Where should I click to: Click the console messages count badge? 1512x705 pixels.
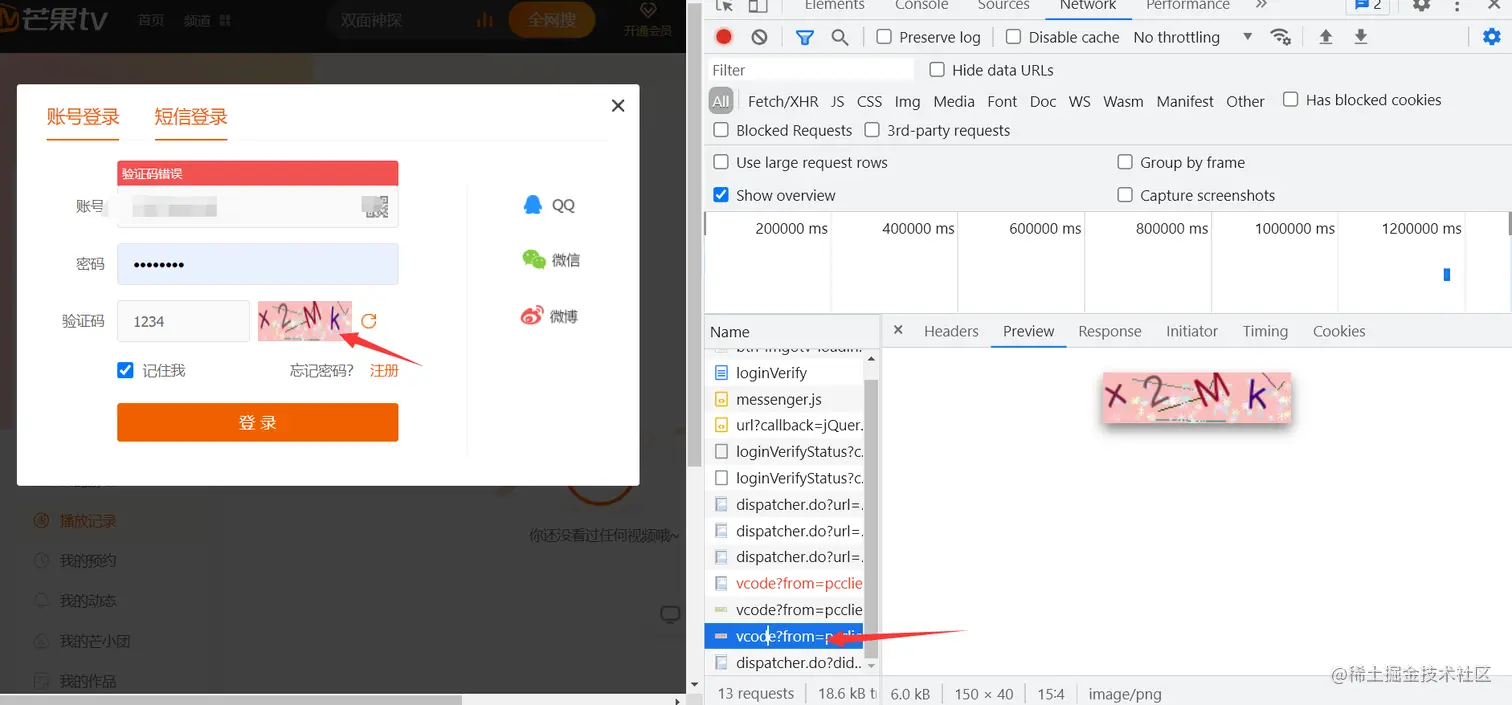[x=1367, y=5]
